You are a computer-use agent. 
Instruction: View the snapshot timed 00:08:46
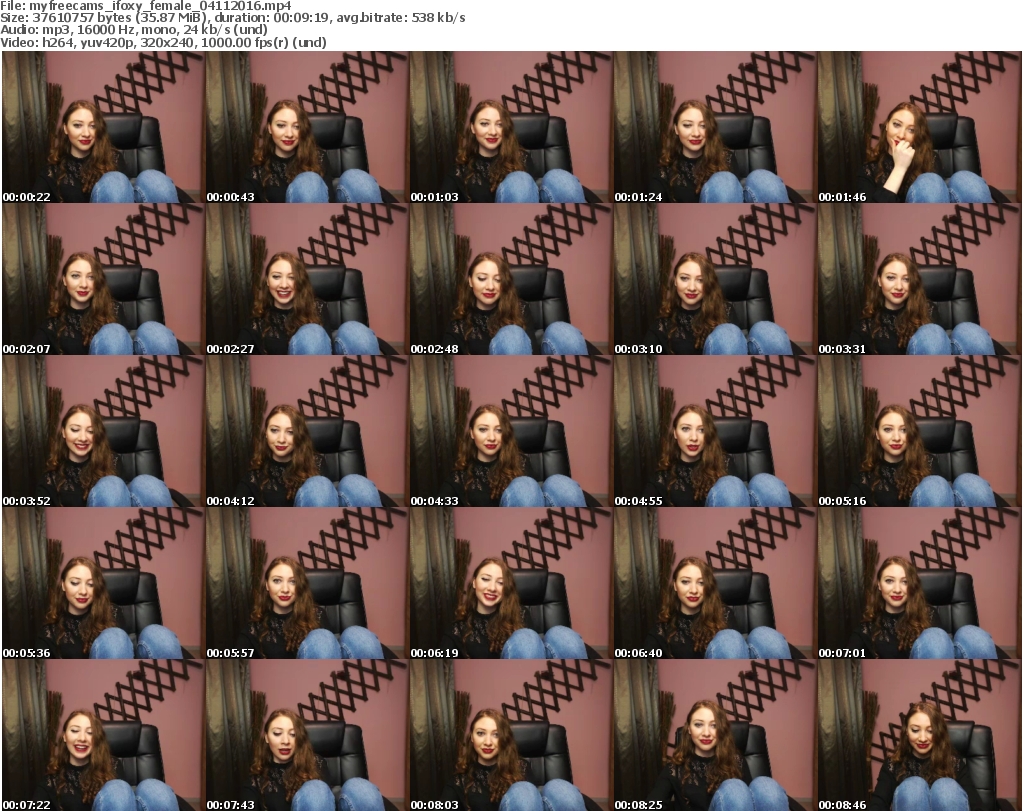click(x=919, y=735)
